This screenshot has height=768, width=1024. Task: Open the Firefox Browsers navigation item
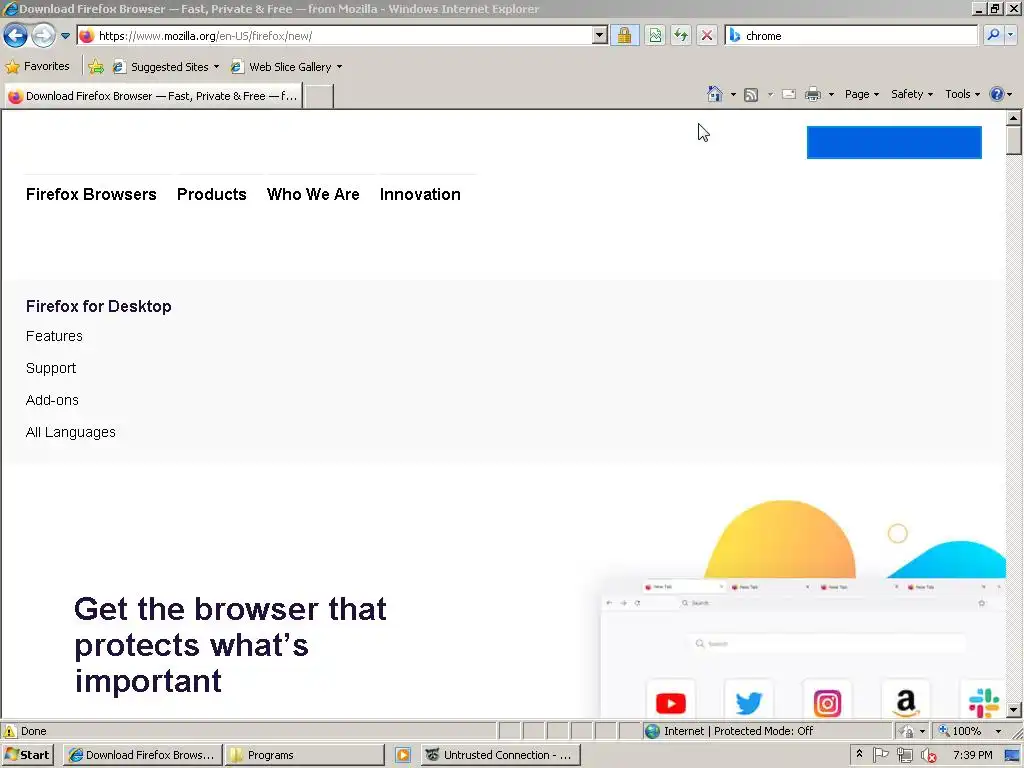coord(91,195)
